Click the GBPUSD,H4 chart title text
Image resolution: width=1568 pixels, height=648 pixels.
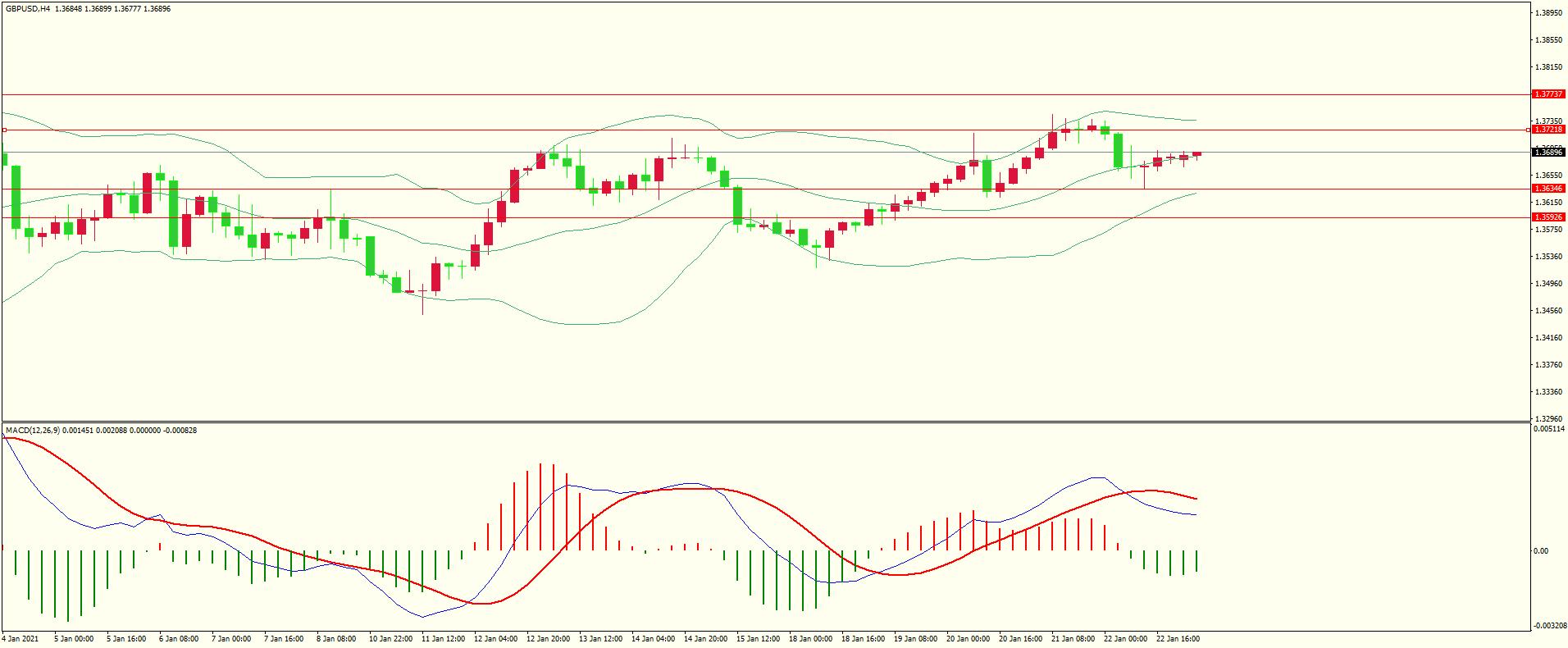coord(28,9)
